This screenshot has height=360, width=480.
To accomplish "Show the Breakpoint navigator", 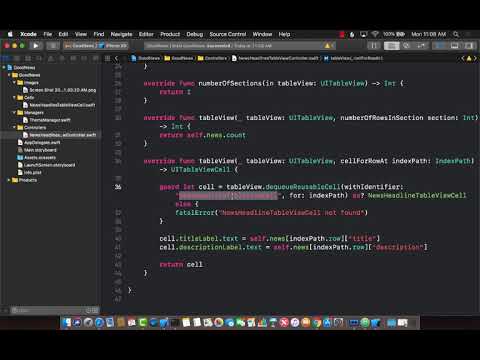I will pyautogui.click(x=84, y=58).
